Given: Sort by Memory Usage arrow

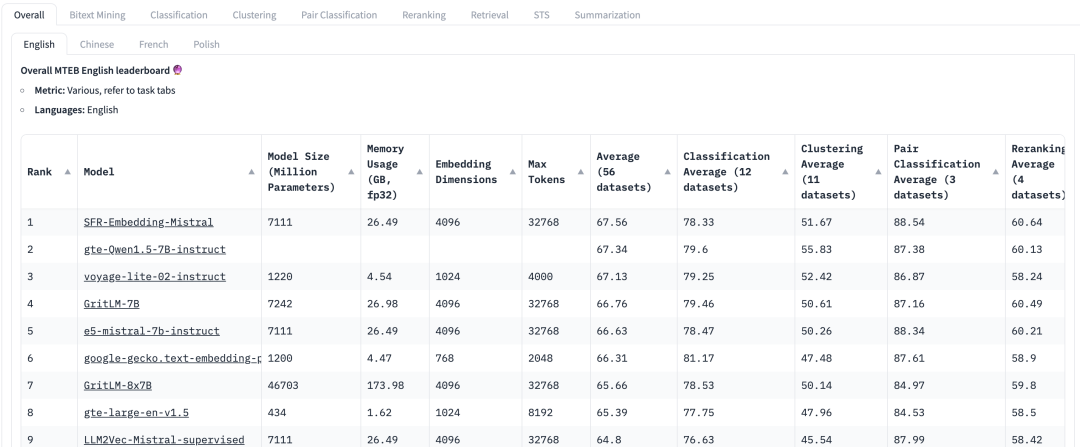Looking at the screenshot, I should tap(420, 172).
